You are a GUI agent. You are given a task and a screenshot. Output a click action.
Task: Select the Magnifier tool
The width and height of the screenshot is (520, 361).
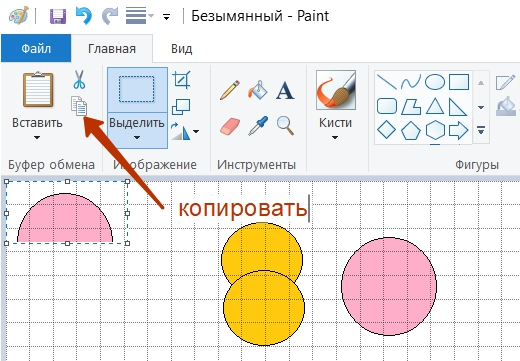coord(285,126)
